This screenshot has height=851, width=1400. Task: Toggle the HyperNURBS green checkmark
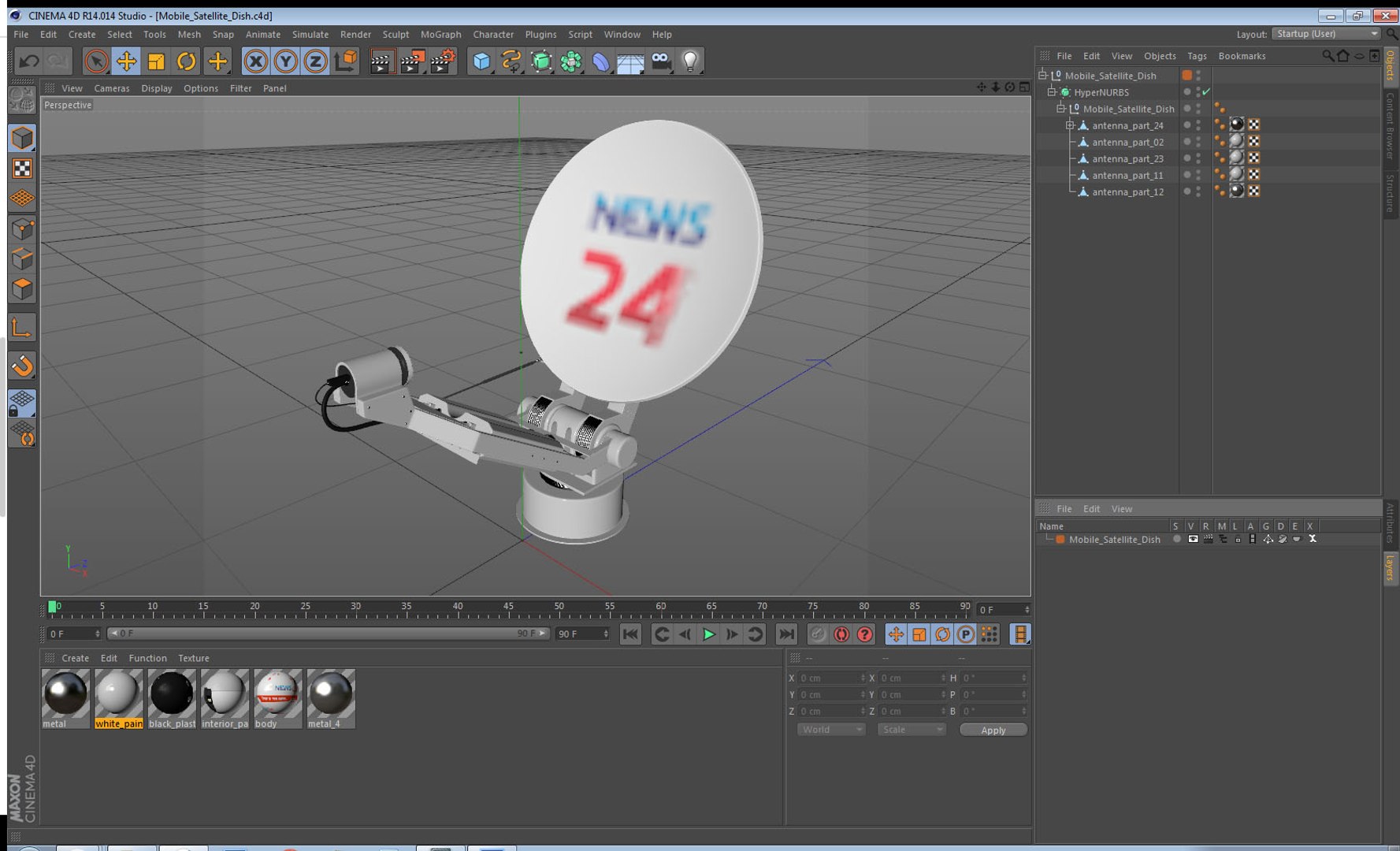point(1206,92)
